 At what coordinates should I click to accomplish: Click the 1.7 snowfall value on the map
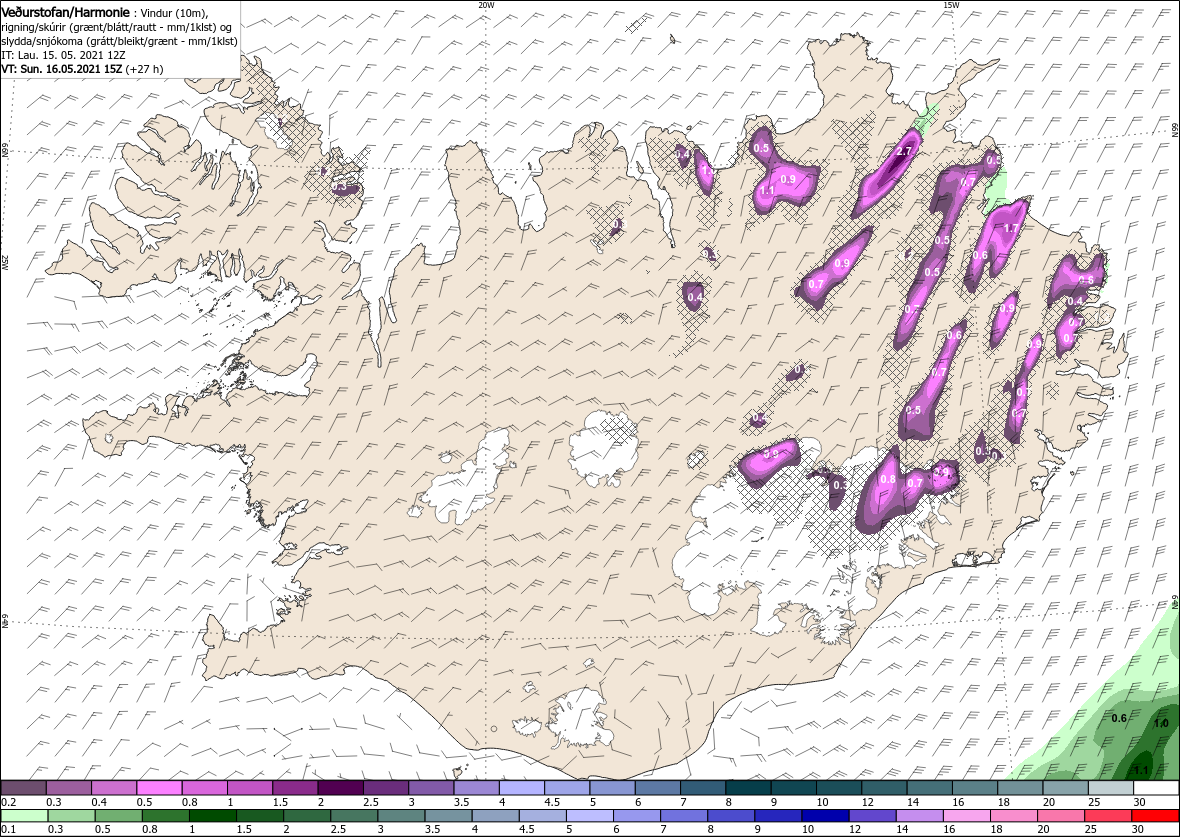[x=1011, y=228]
